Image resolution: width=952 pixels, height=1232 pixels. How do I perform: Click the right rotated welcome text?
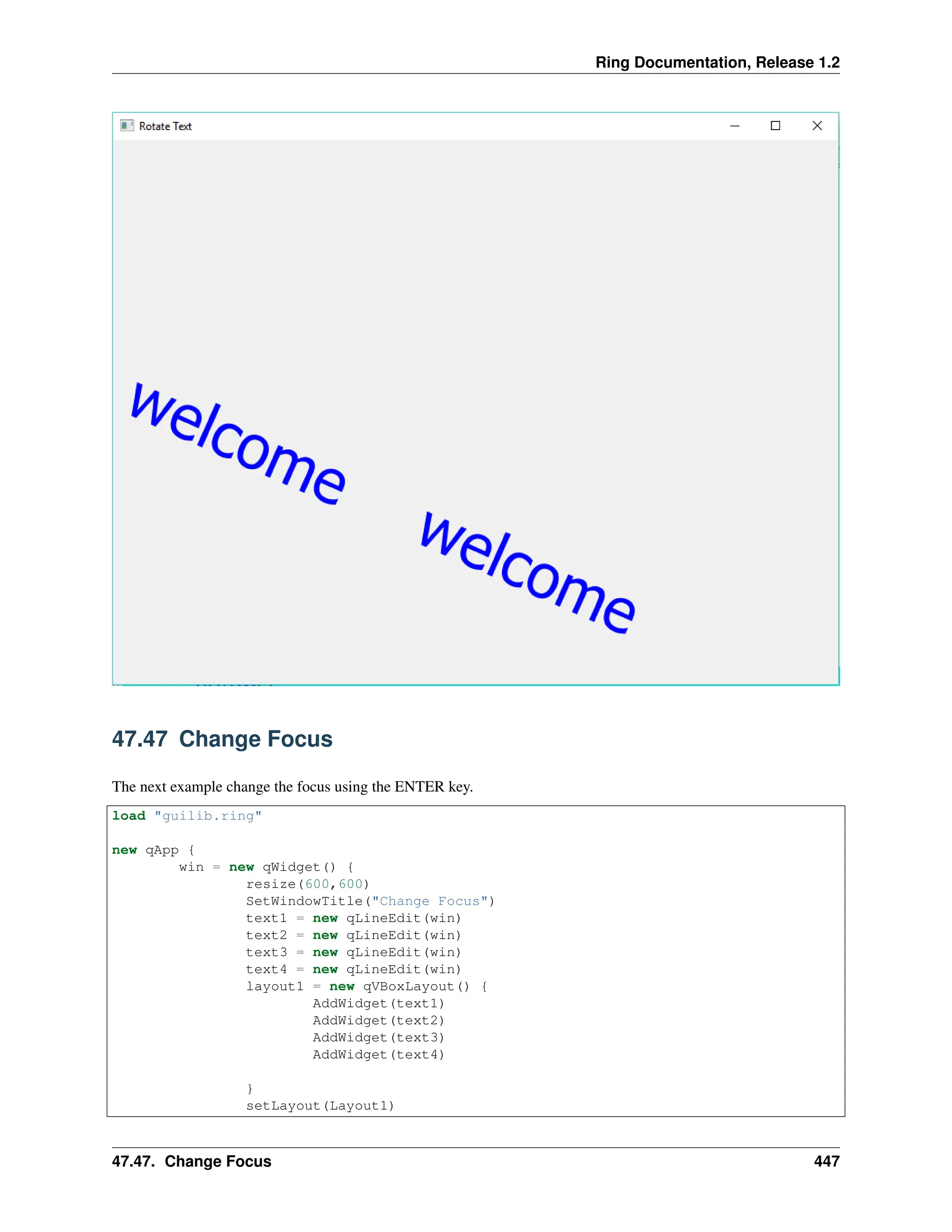528,573
